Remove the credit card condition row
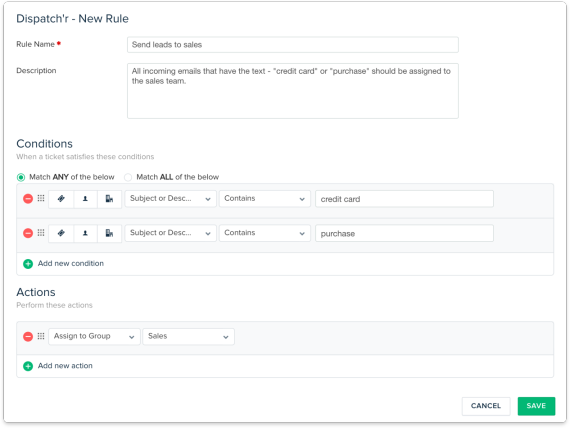570x428 pixels. pos(28,199)
